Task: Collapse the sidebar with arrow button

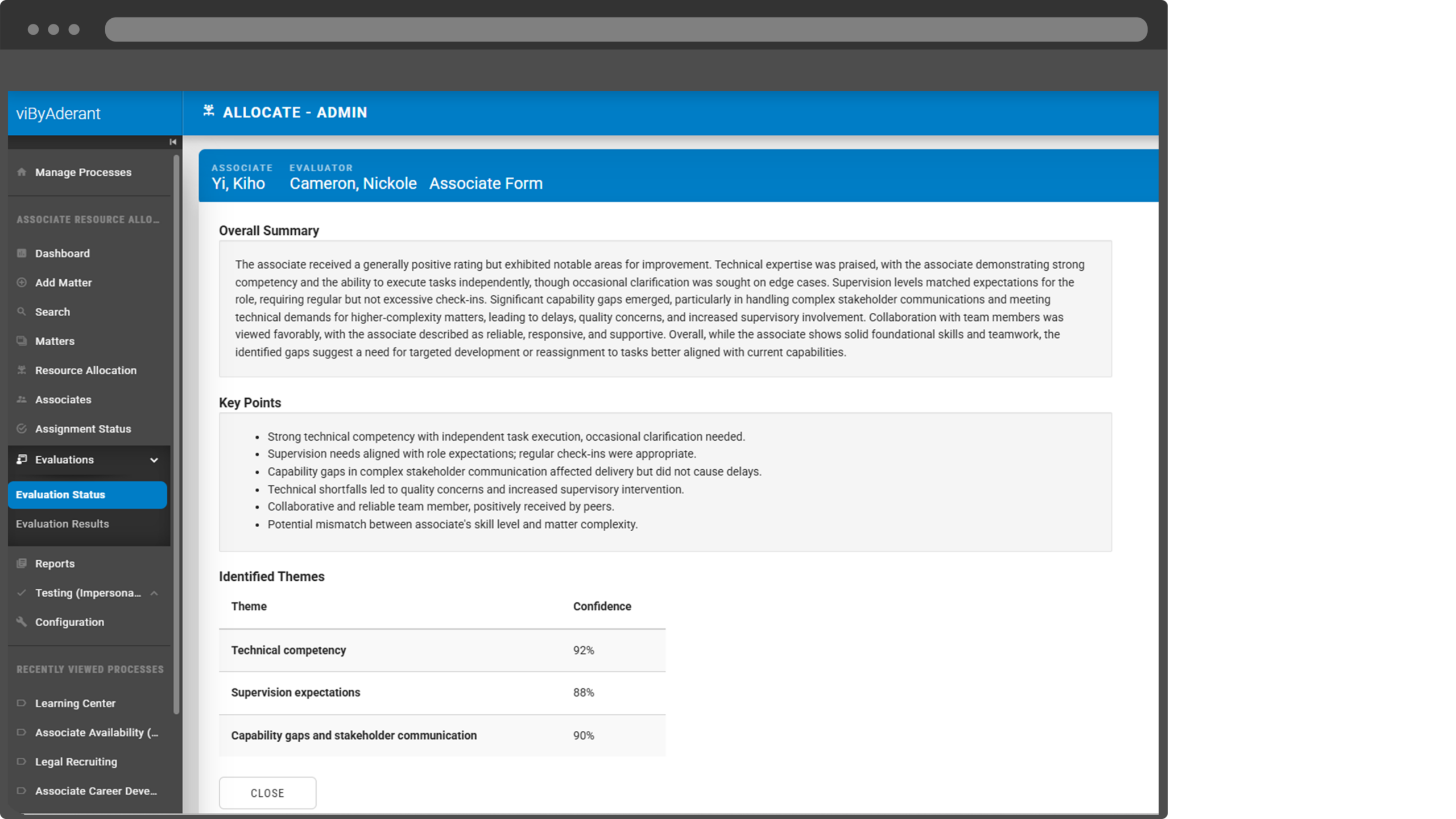Action: tap(173, 142)
